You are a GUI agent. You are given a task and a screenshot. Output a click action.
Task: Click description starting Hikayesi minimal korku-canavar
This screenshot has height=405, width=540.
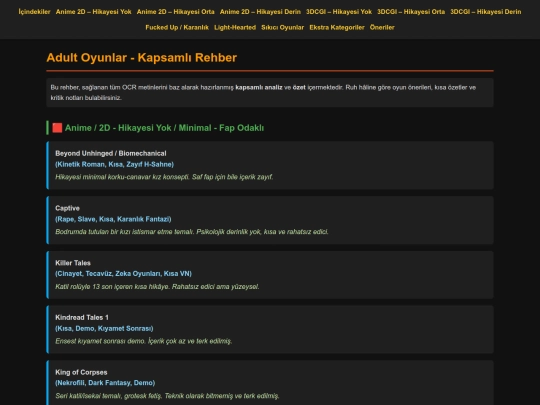(x=164, y=177)
